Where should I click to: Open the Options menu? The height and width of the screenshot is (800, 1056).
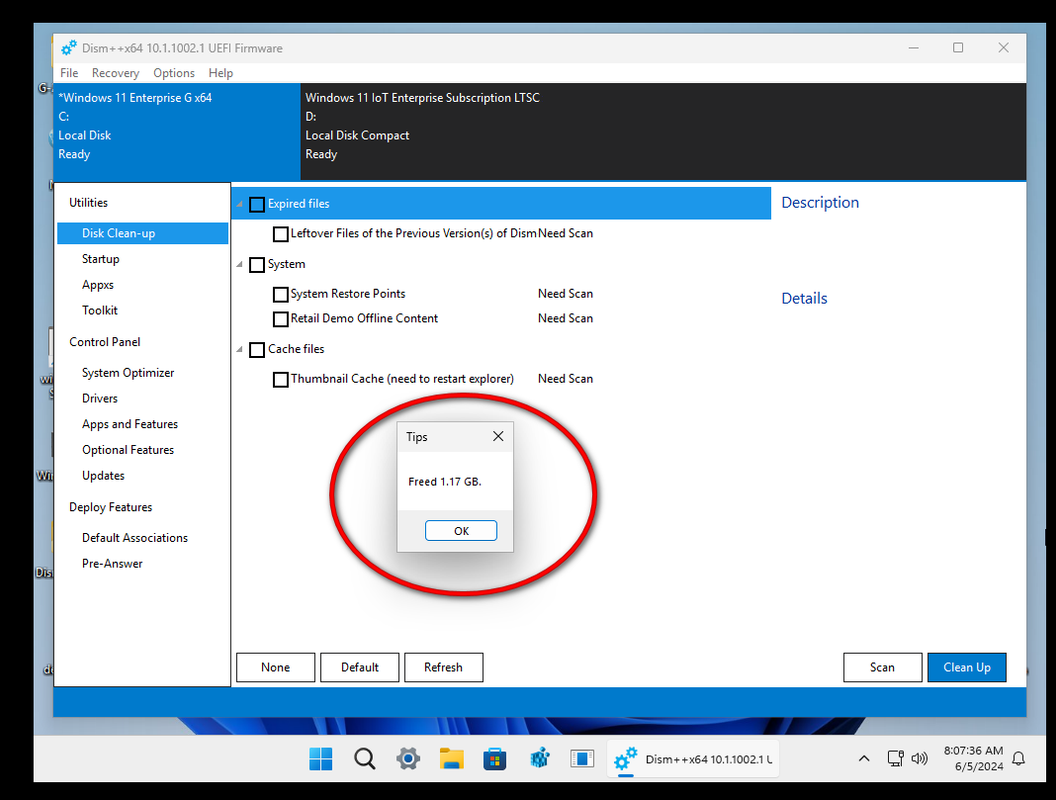click(174, 73)
